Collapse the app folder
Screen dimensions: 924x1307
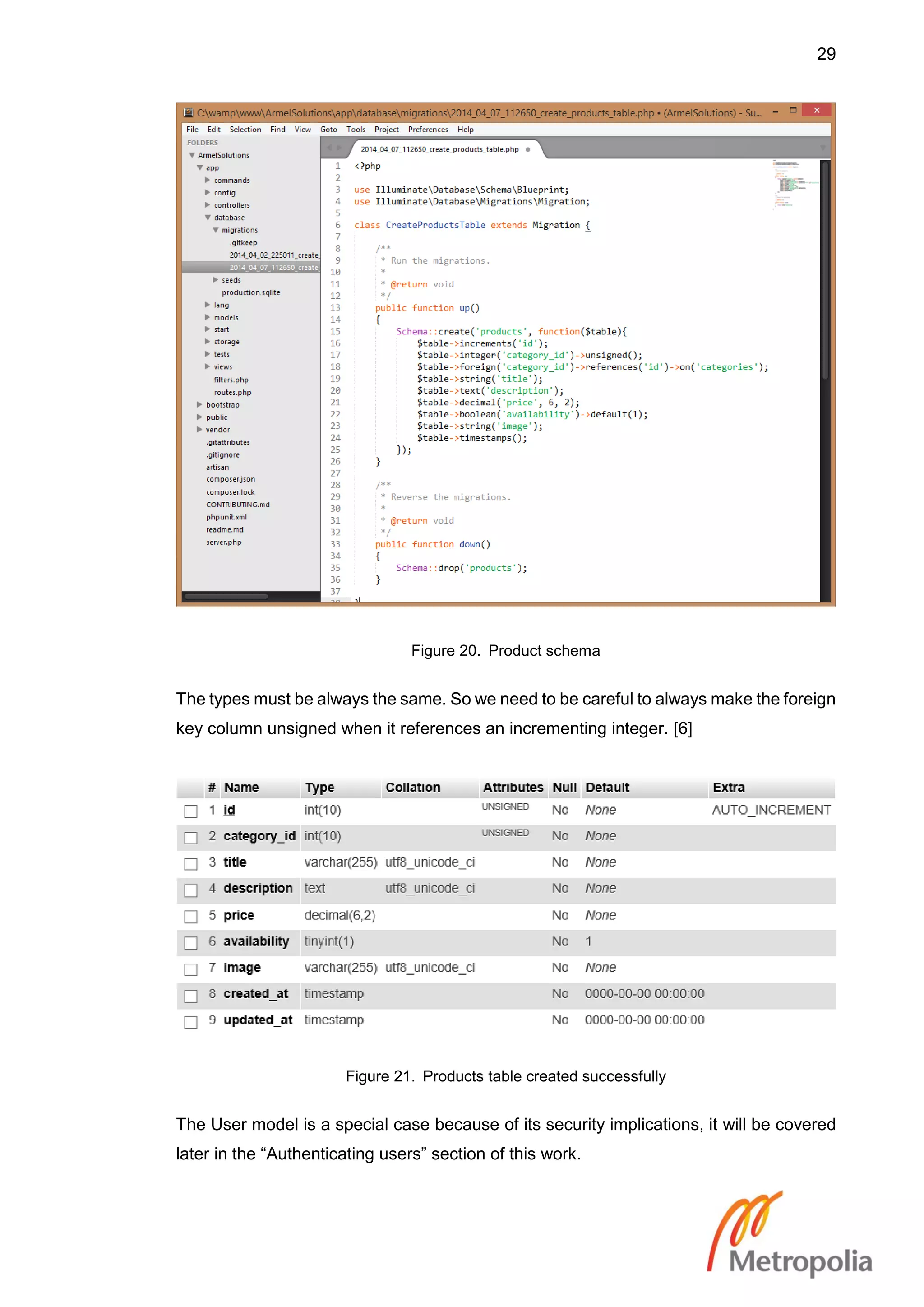pyautogui.click(x=200, y=167)
